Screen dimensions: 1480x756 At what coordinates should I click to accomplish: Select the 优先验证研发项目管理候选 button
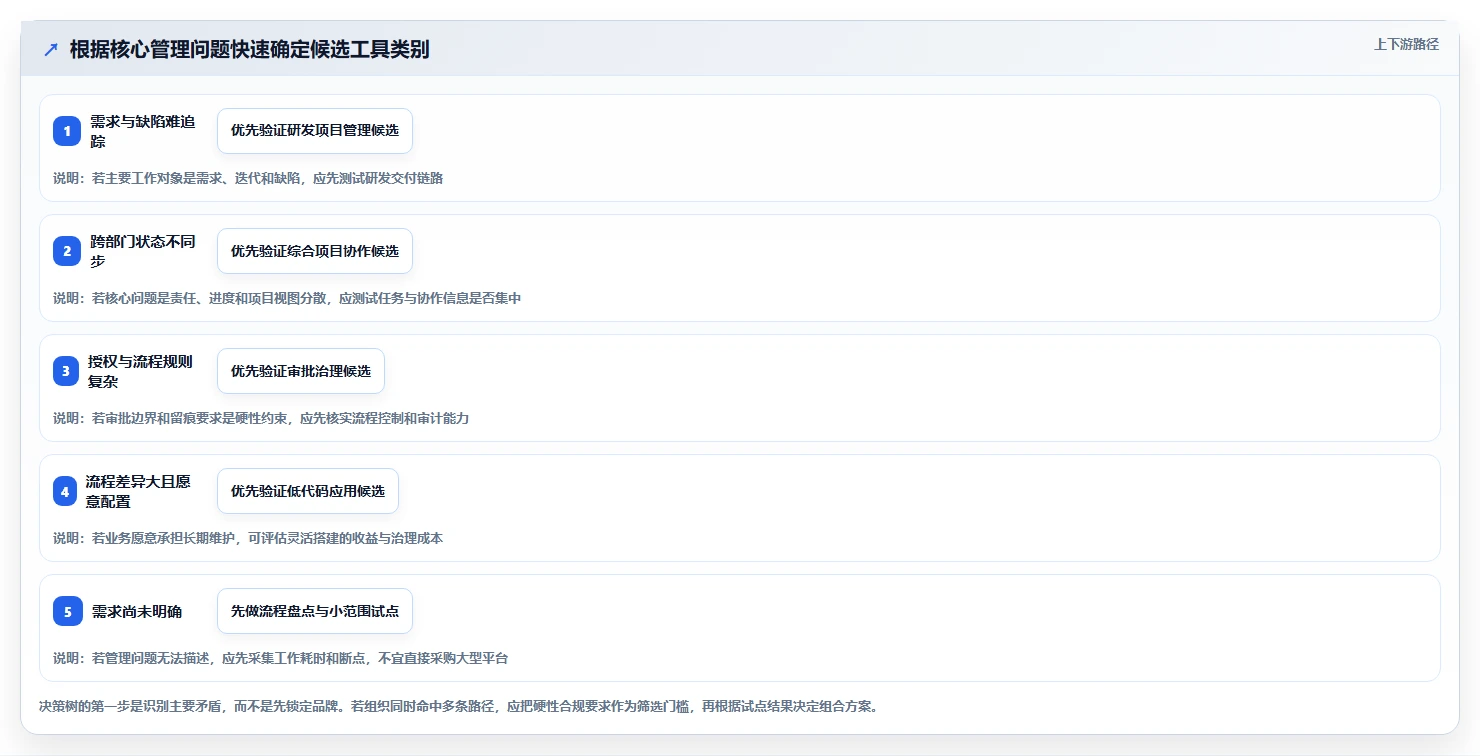click(x=315, y=131)
